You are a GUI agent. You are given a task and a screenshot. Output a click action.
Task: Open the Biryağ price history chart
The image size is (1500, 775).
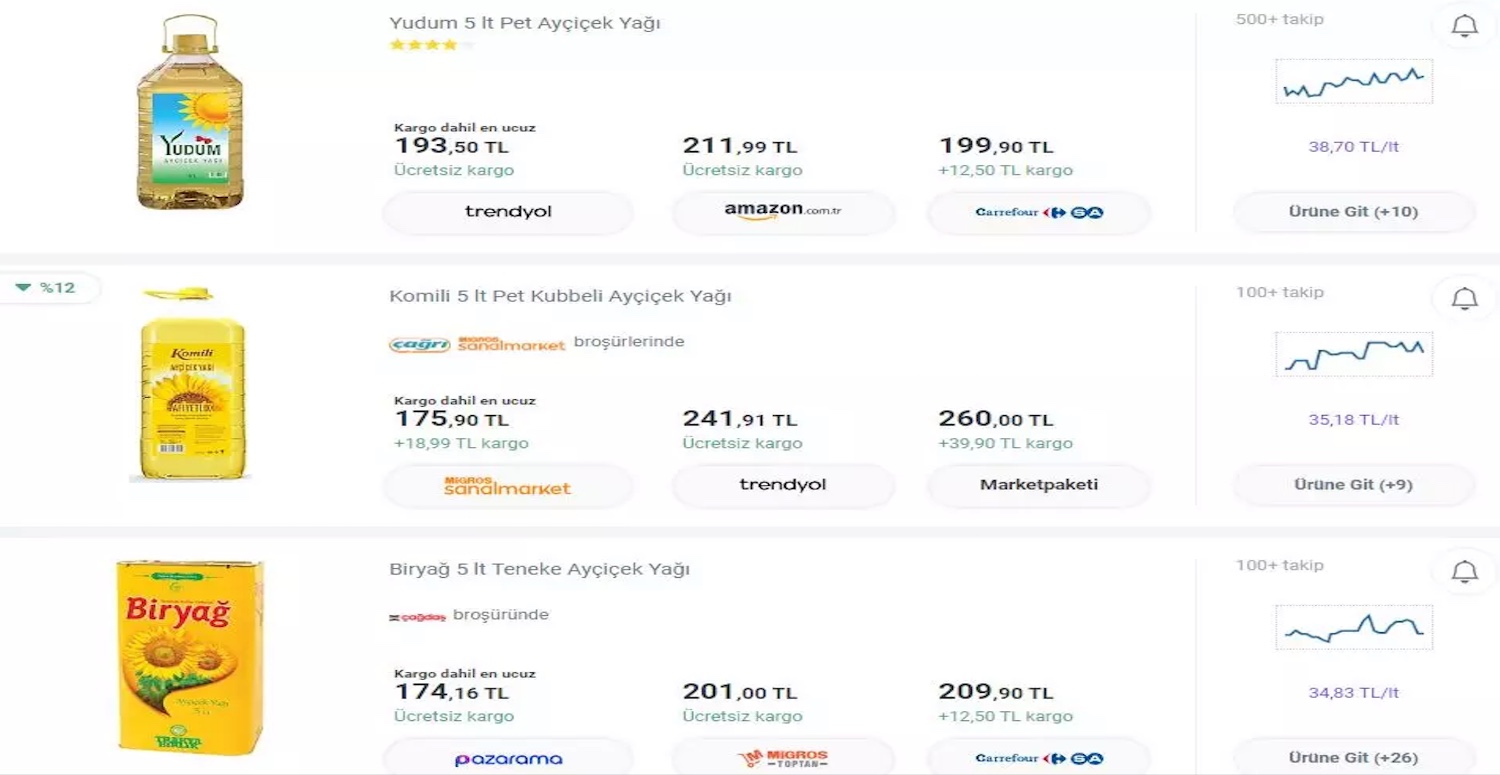point(1353,627)
